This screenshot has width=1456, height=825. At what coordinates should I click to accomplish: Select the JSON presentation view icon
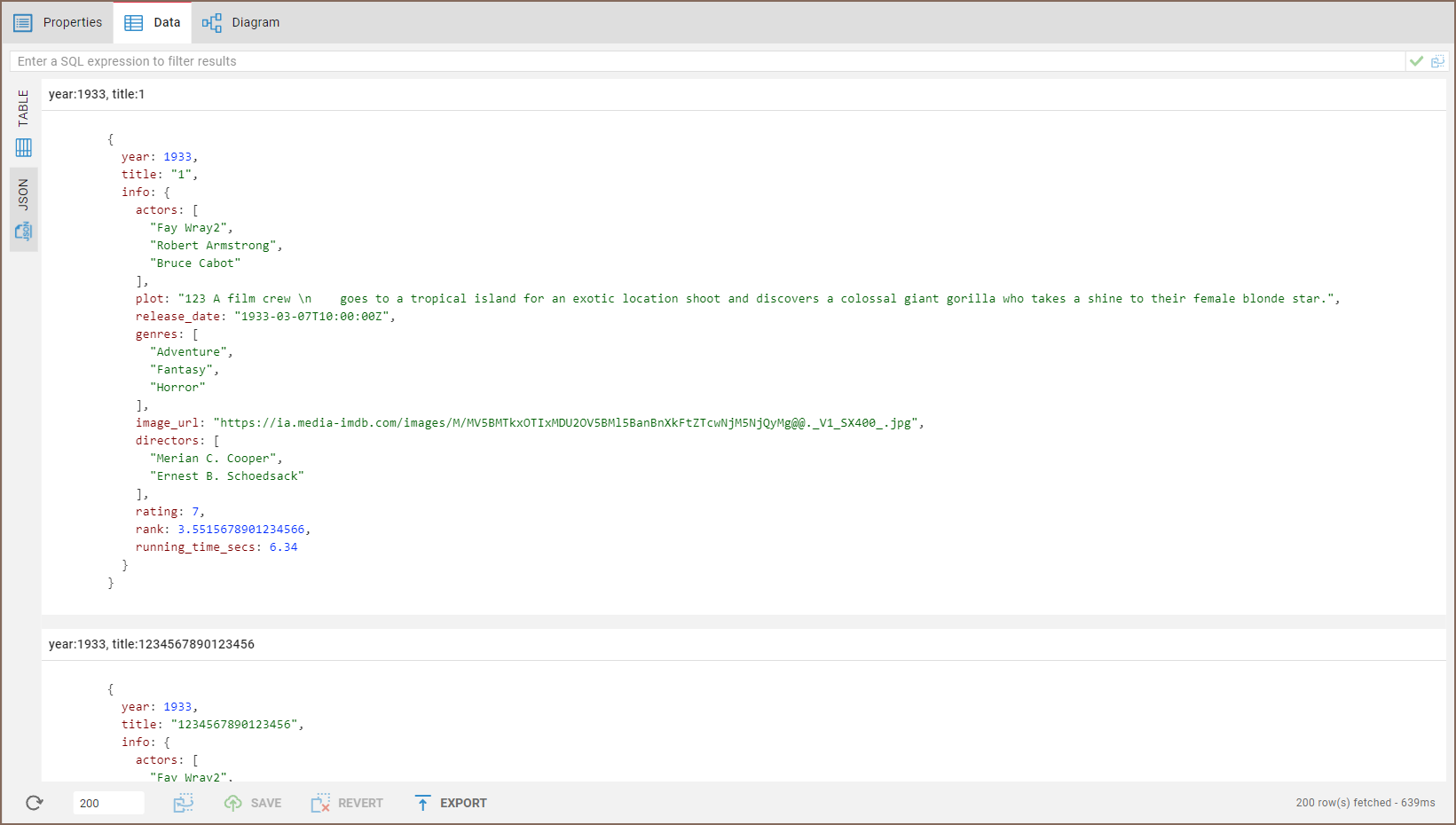pyautogui.click(x=23, y=232)
